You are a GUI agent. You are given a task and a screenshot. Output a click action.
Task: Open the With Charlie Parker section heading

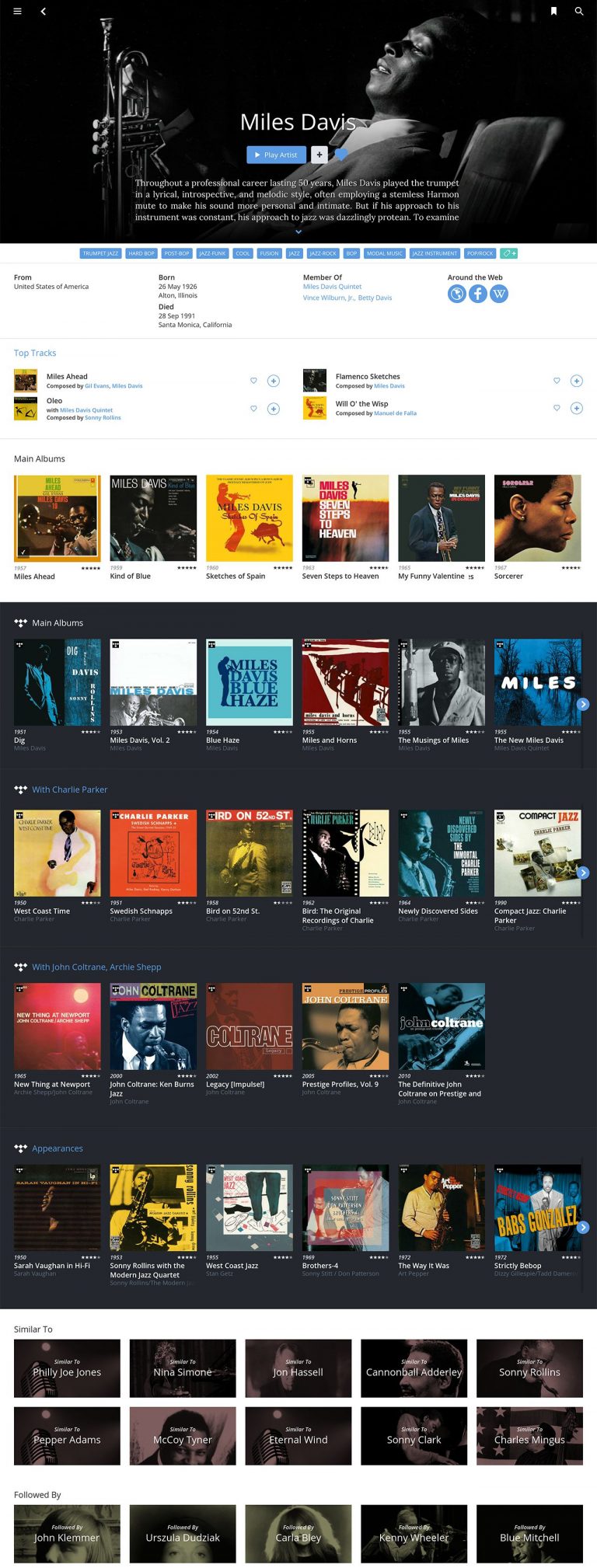[x=70, y=789]
